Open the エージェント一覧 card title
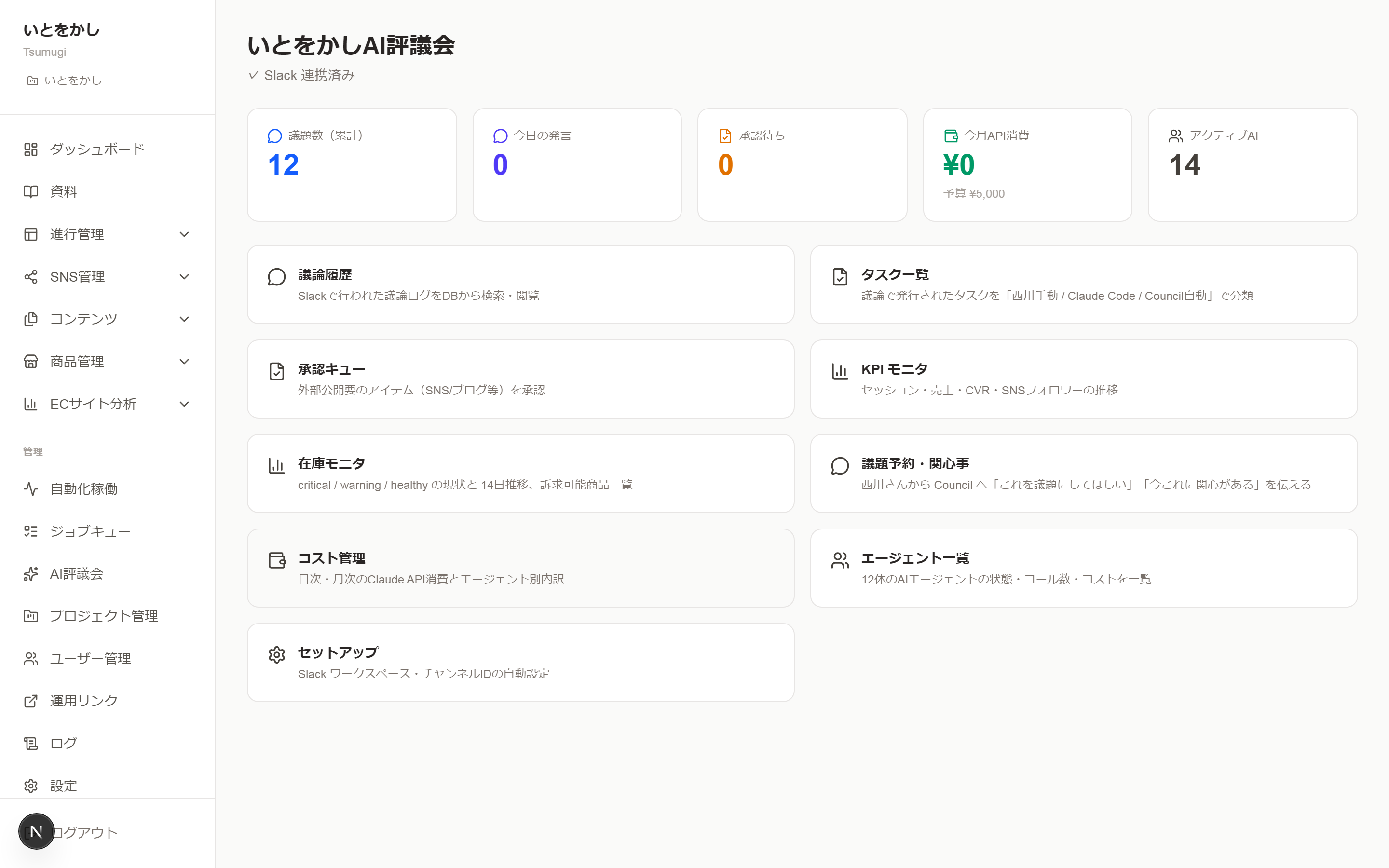This screenshot has height=868, width=1389. 915,558
